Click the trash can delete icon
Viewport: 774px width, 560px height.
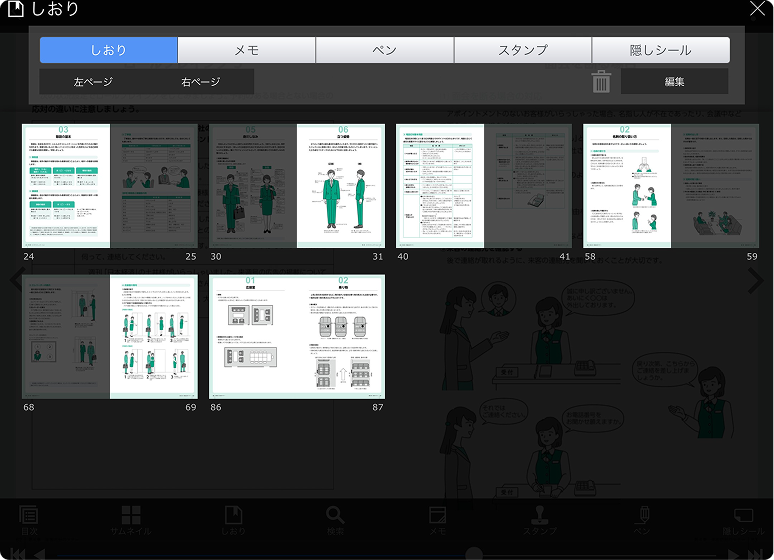601,81
